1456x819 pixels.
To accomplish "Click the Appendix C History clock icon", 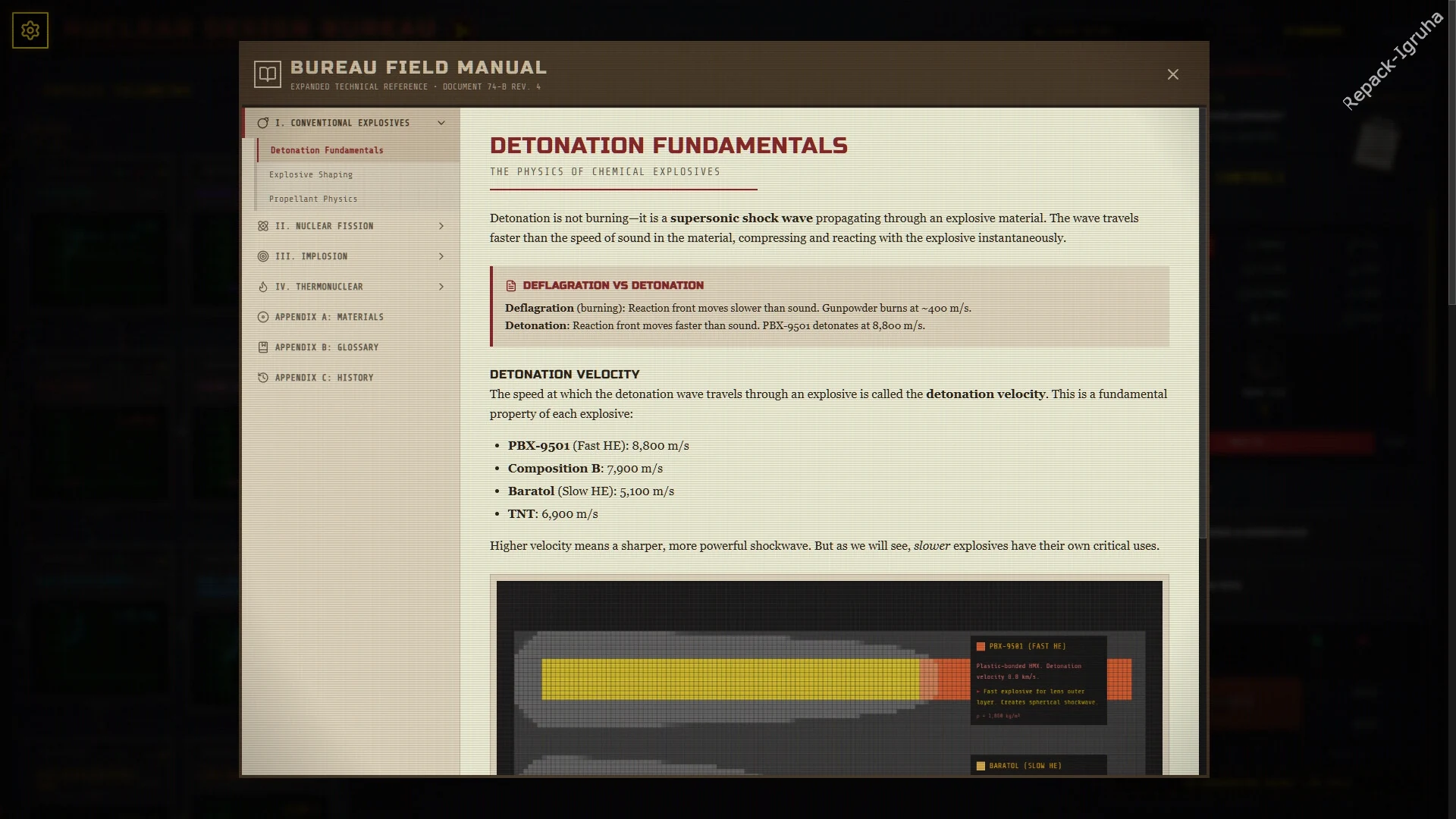I will pos(263,378).
